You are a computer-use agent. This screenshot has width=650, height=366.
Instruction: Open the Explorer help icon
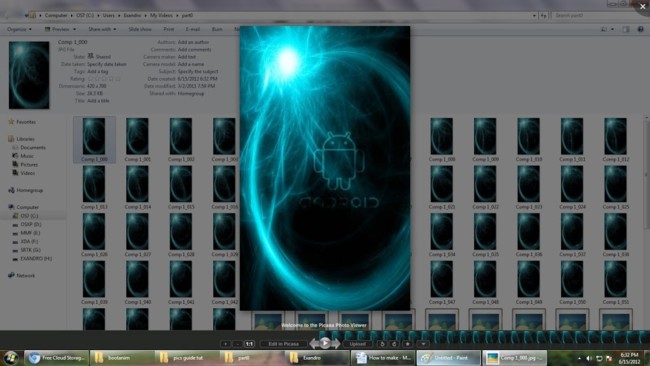[640, 29]
